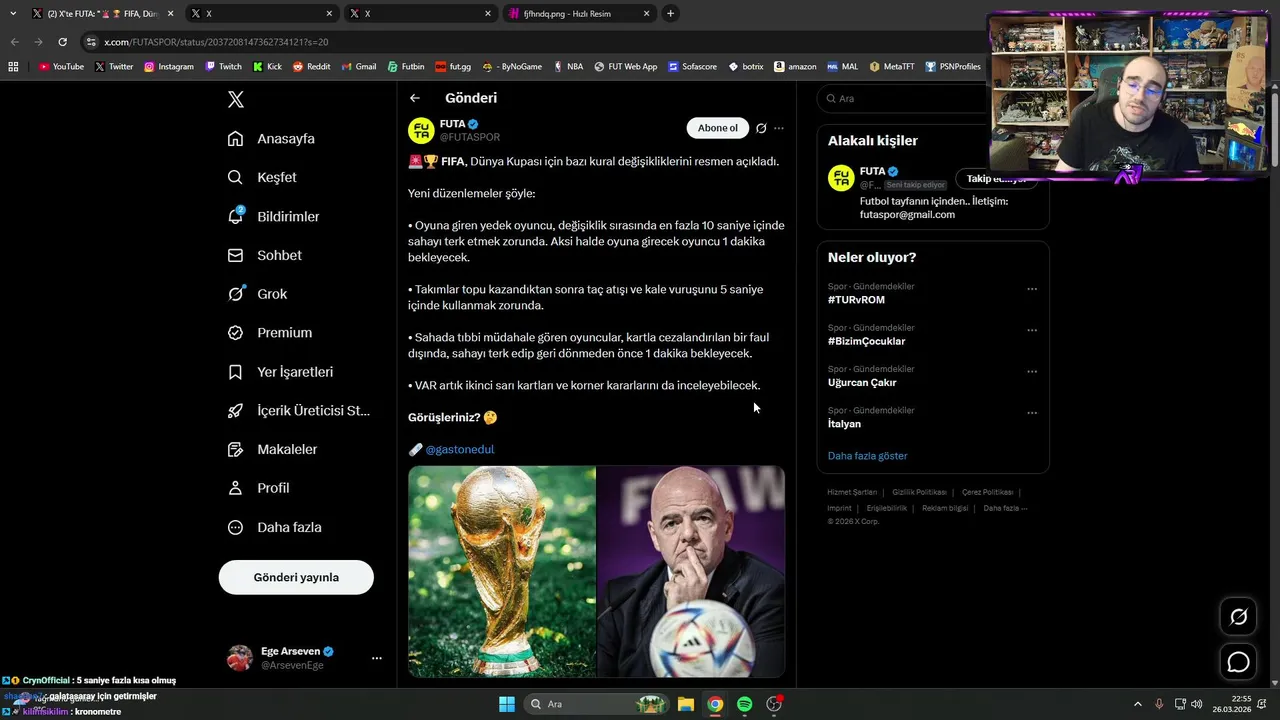The width and height of the screenshot is (1280, 720).
Task: Open Yer İşaretleri bookmarks
Action: pyautogui.click(x=280, y=371)
